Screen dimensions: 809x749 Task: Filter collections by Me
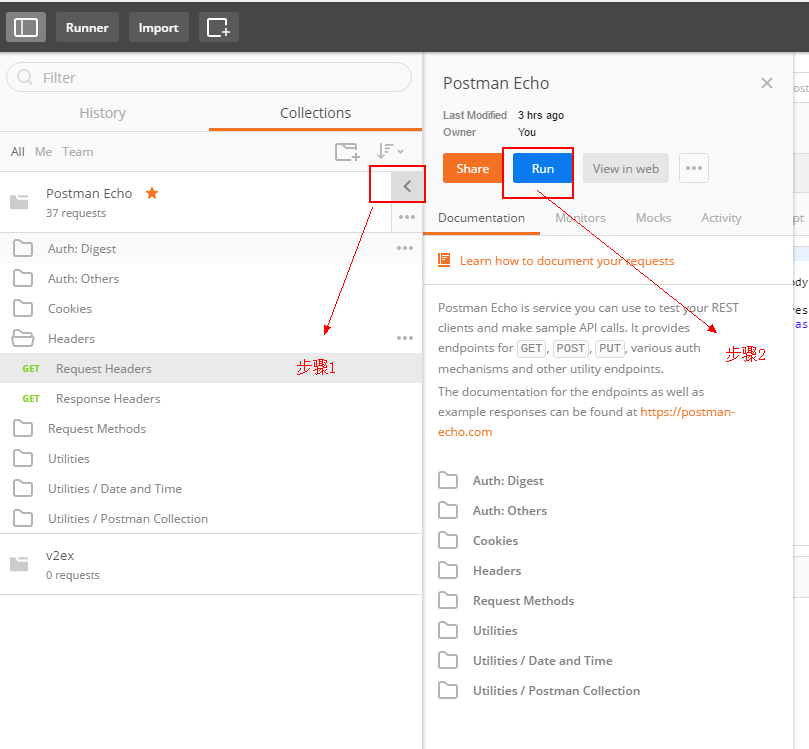coord(43,152)
